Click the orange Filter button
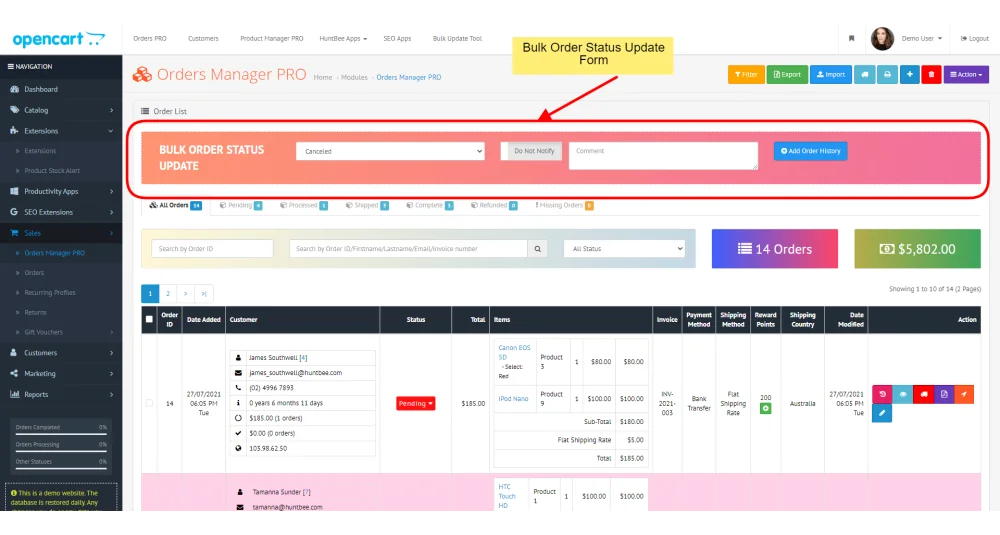 746,75
